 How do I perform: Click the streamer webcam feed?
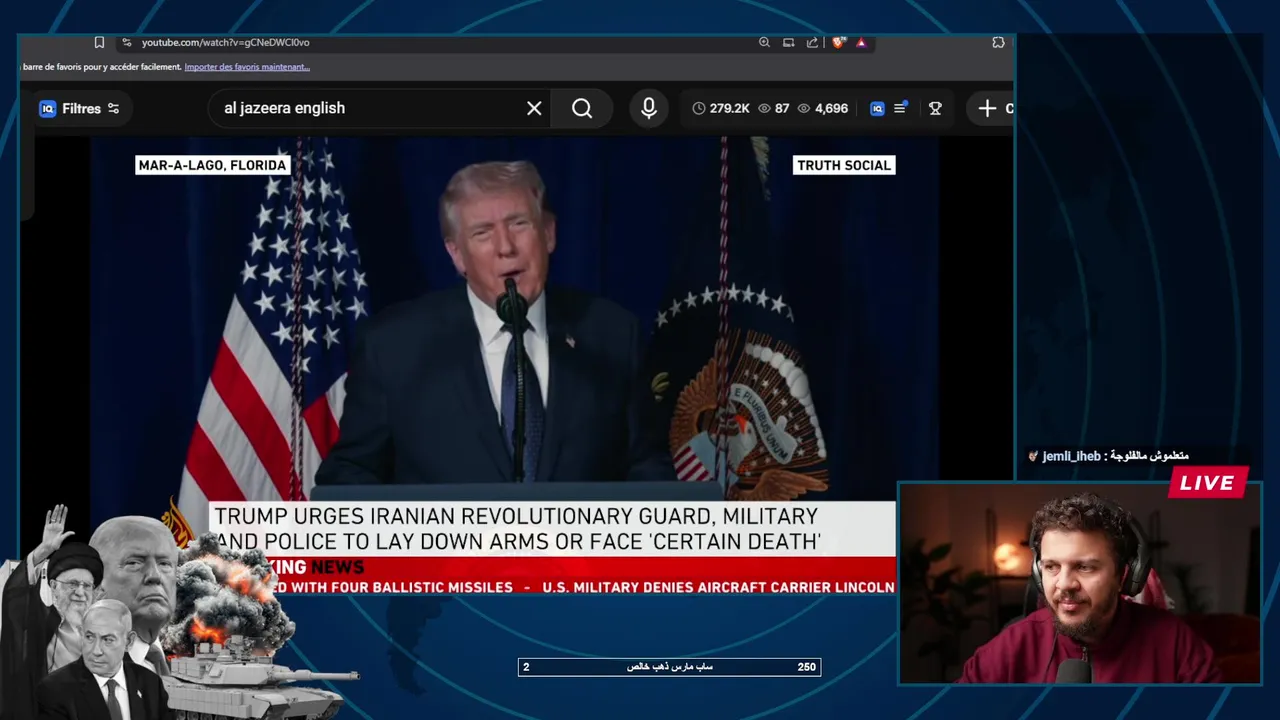click(1080, 583)
